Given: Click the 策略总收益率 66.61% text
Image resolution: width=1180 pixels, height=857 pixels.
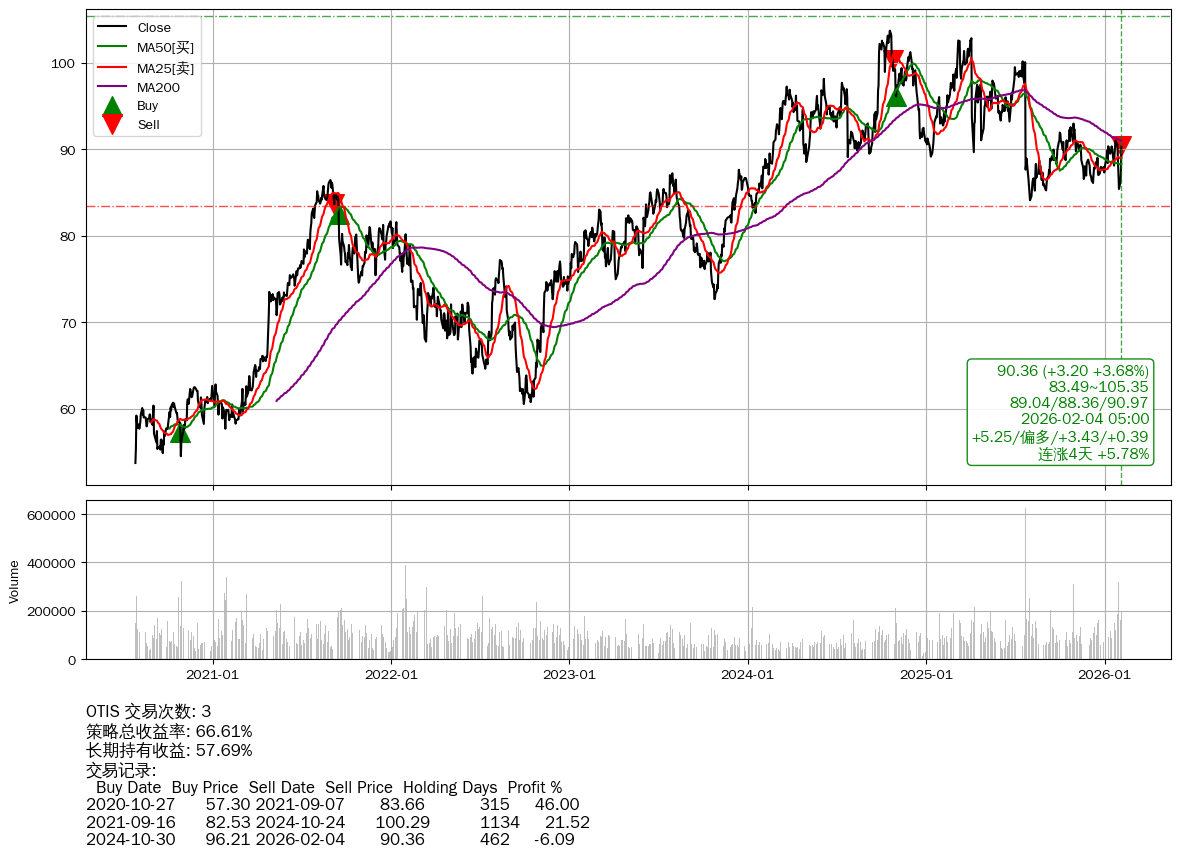Looking at the screenshot, I should point(169,731).
